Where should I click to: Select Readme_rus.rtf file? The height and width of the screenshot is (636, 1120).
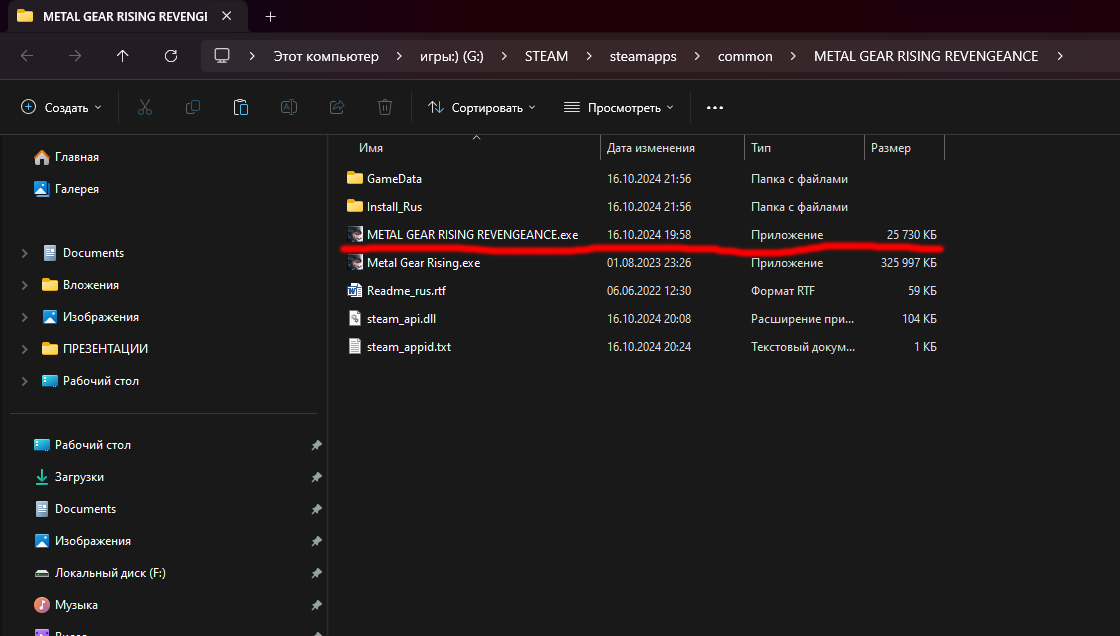tap(406, 291)
